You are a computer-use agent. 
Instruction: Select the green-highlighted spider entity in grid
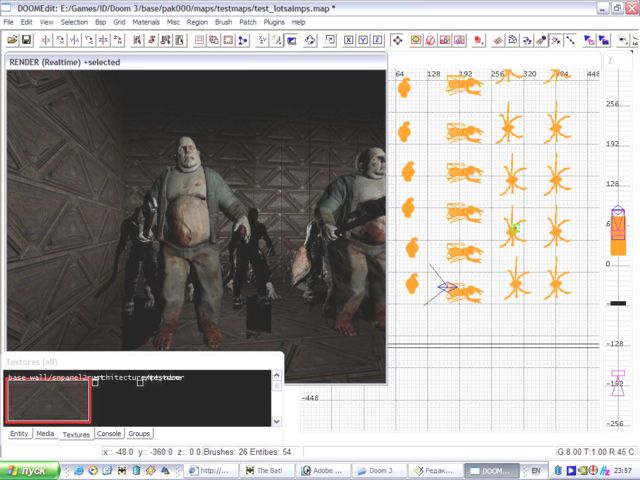(513, 229)
